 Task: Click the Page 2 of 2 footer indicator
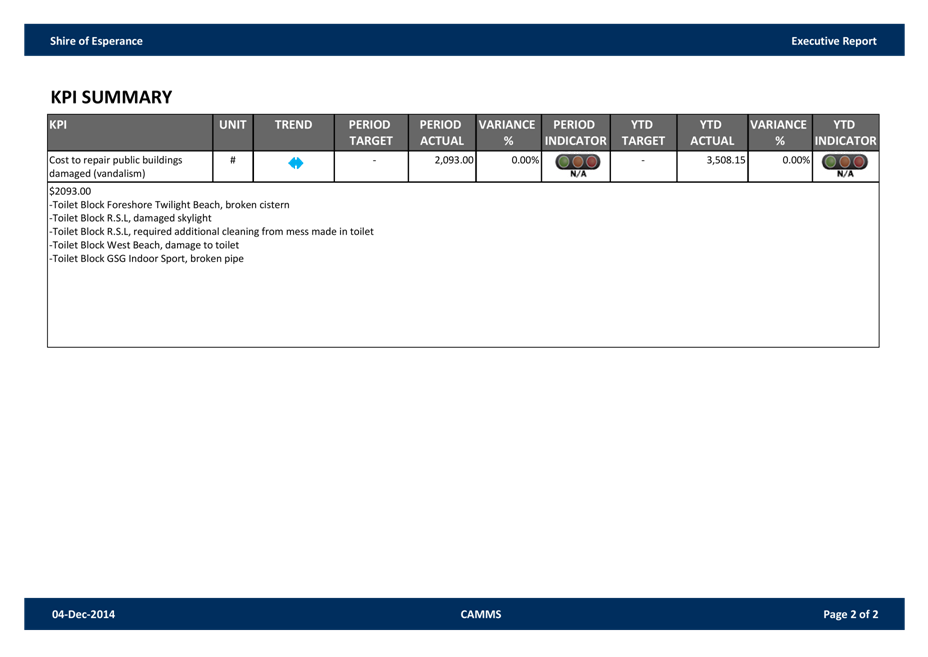click(850, 614)
